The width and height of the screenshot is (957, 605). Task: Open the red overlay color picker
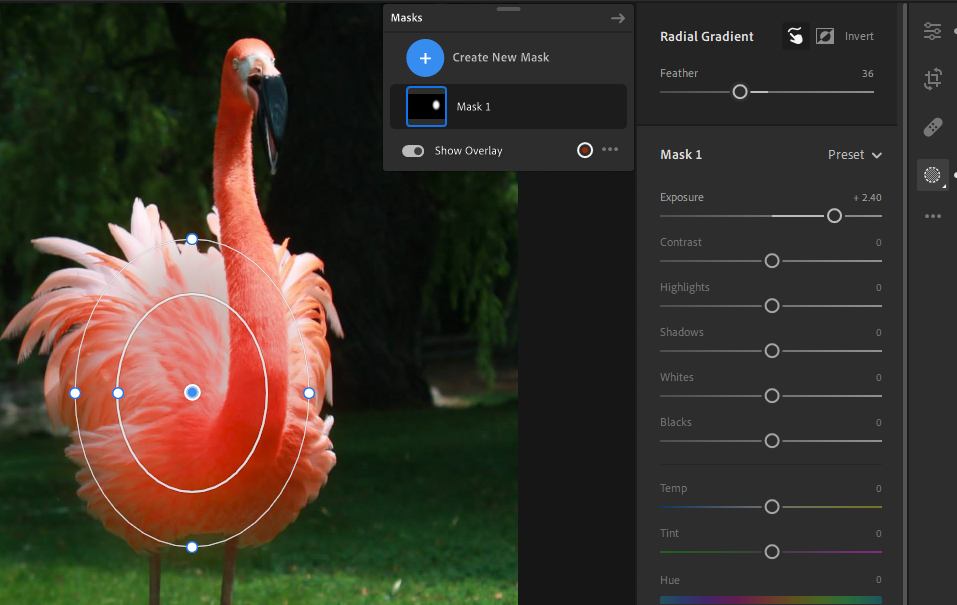tap(585, 150)
